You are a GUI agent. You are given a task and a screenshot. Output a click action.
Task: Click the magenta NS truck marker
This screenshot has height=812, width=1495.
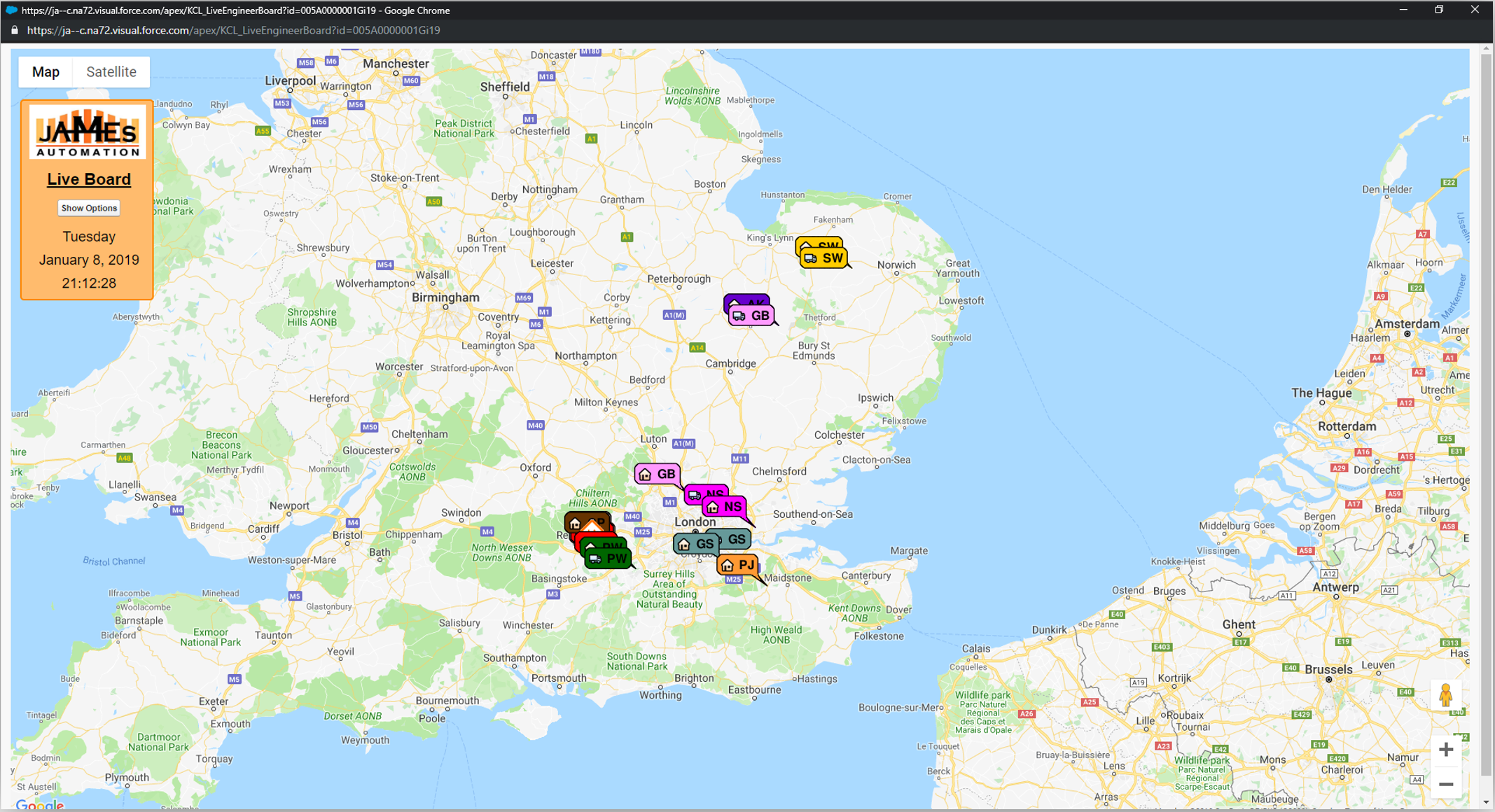pyautogui.click(x=695, y=494)
